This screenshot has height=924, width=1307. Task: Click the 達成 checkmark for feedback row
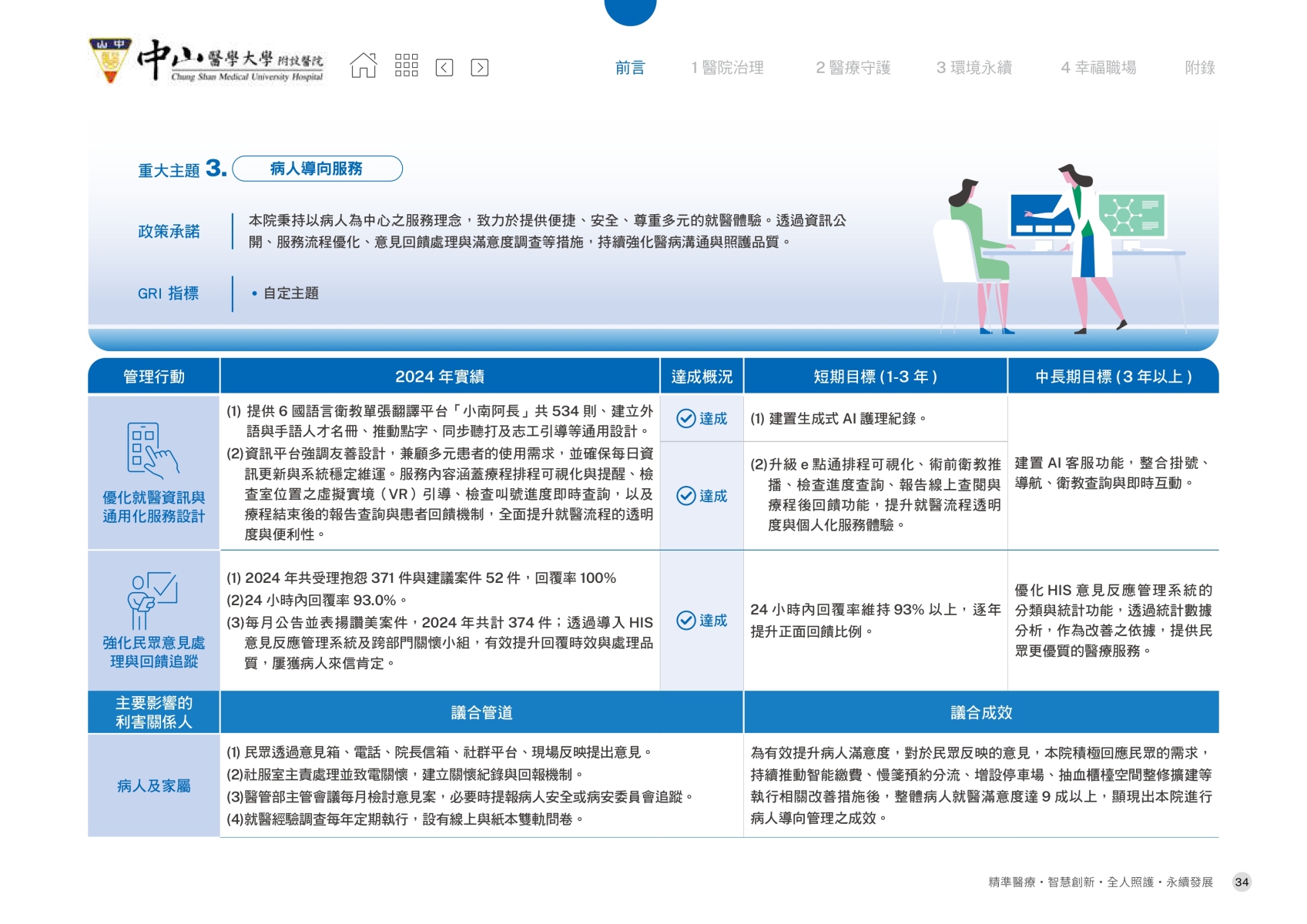(686, 621)
